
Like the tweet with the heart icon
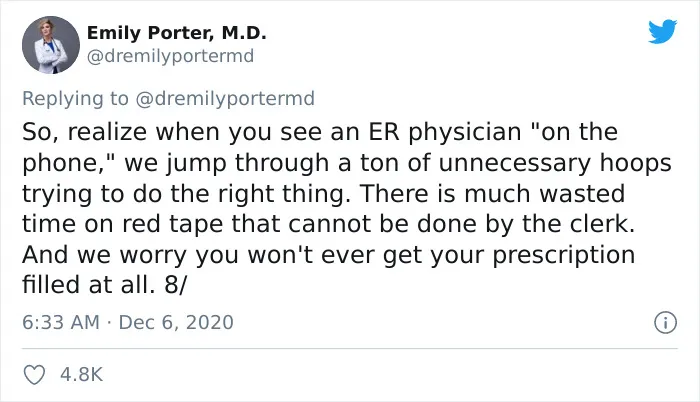[x=34, y=374]
